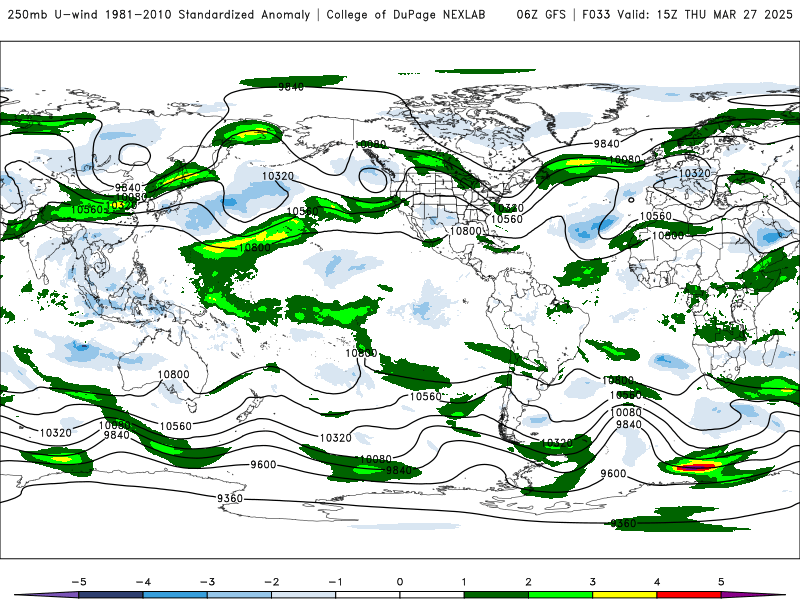Click the red anomaly maximum south of Africa
The image size is (800, 600).
point(696,467)
